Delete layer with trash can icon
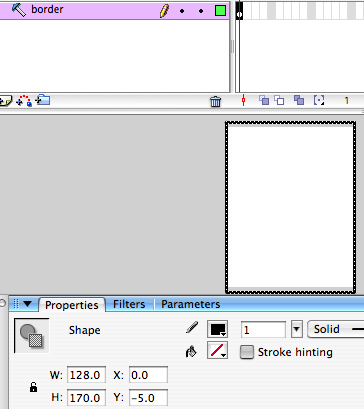This screenshot has width=364, height=409. [x=215, y=101]
